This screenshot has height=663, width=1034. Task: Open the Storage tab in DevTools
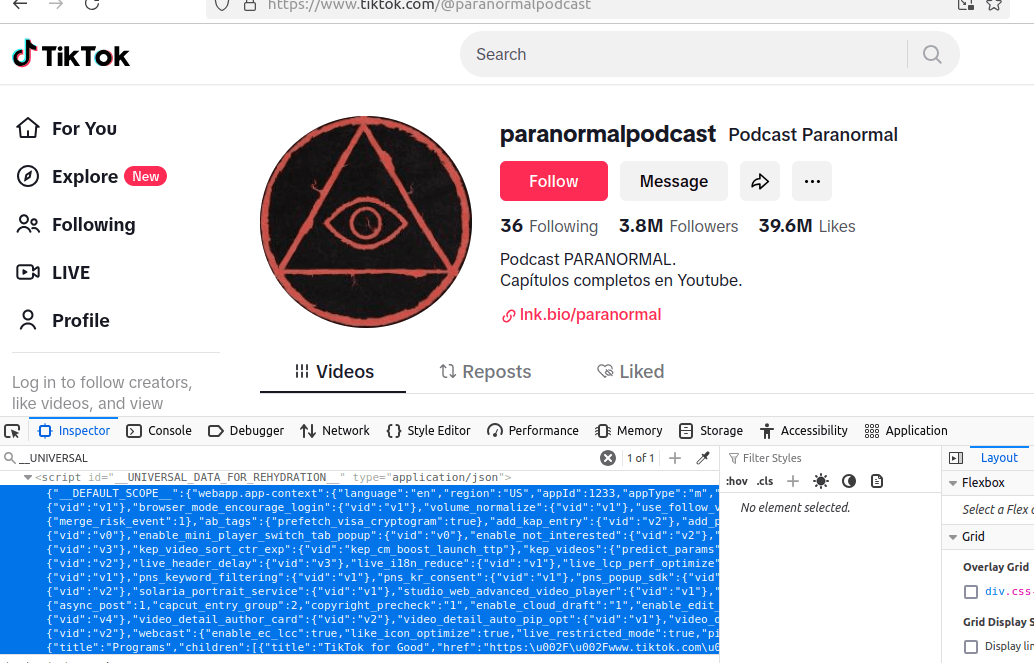711,431
